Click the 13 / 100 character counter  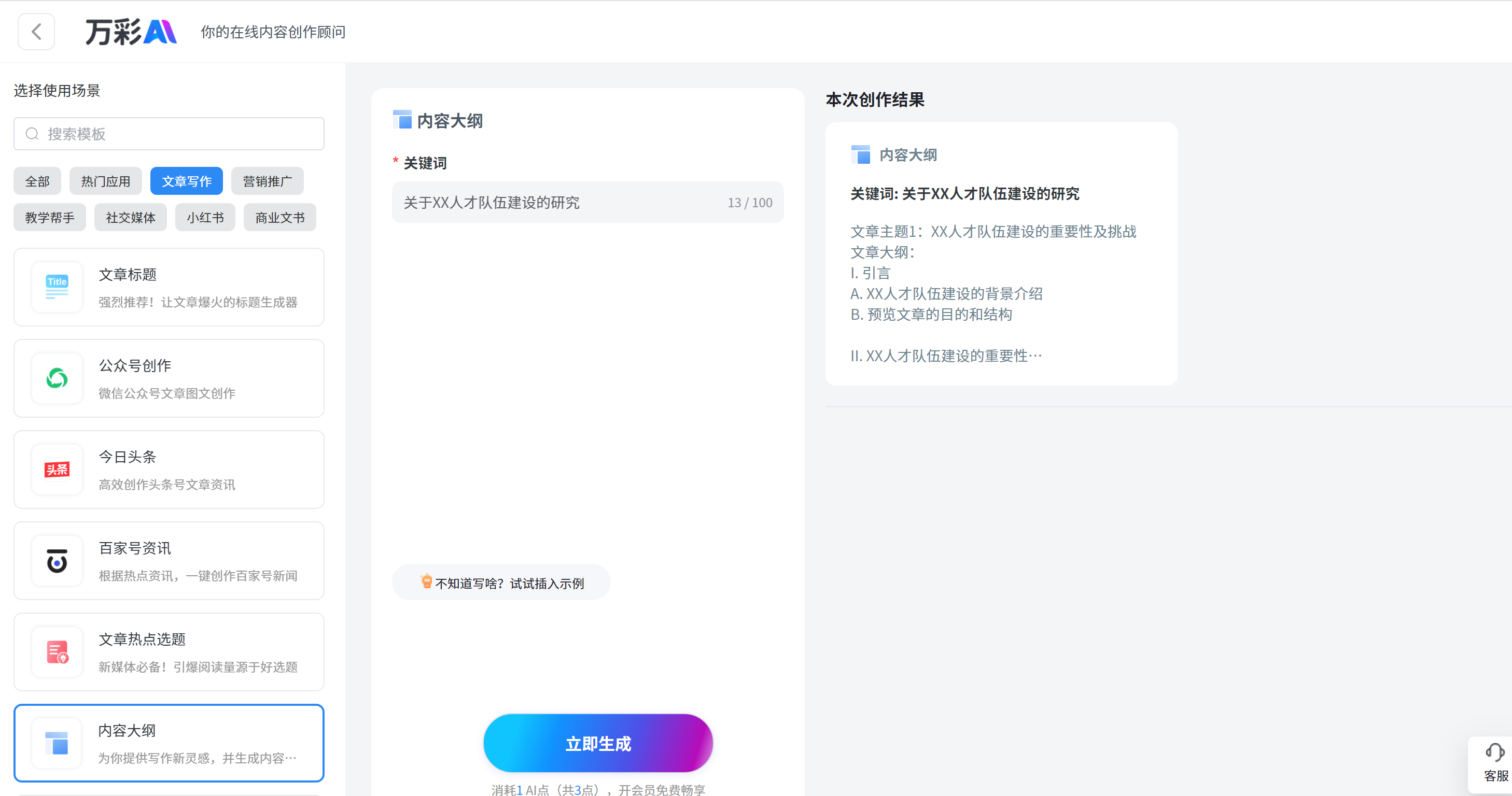point(750,203)
